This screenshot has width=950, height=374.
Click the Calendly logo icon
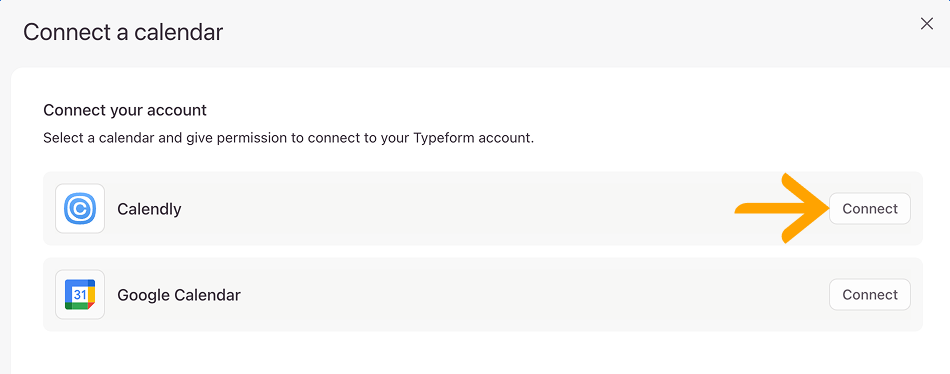(80, 209)
